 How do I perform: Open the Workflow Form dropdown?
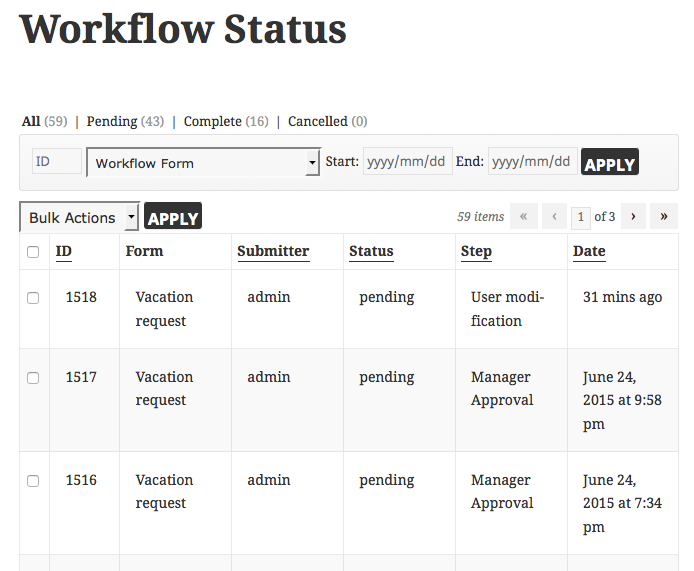203,163
